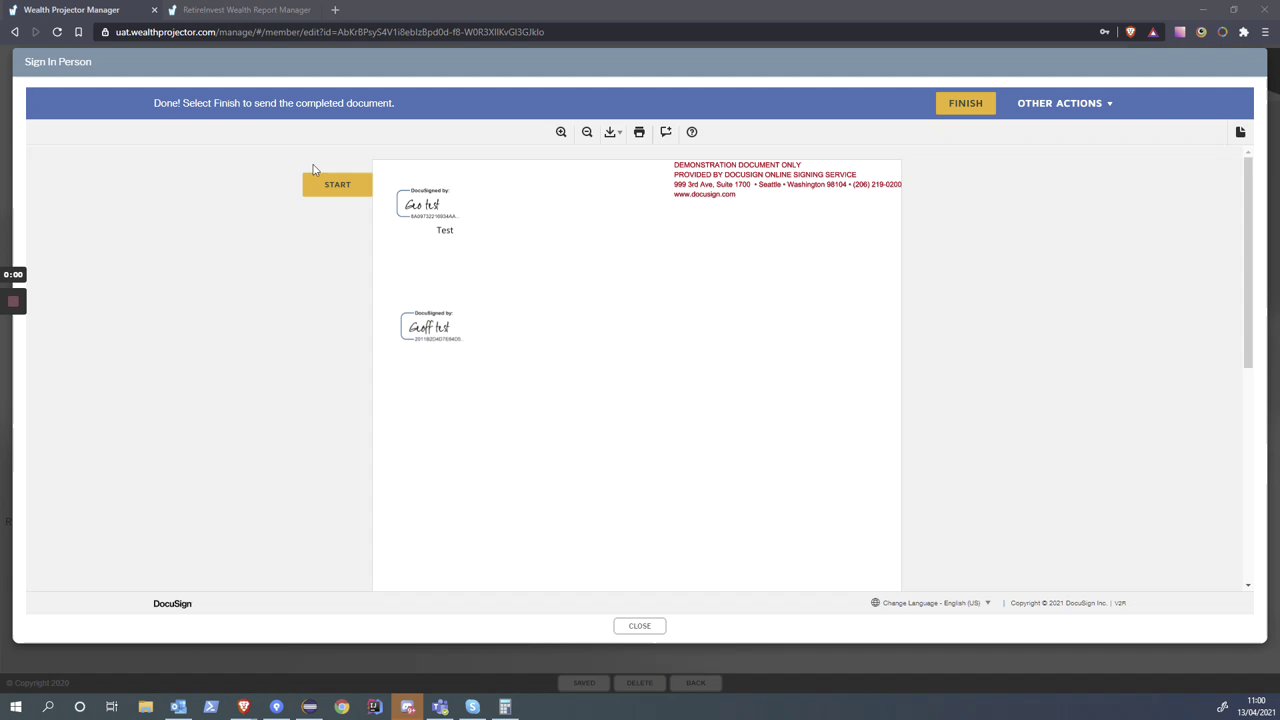
Task: Open the download document menu
Action: coord(612,132)
